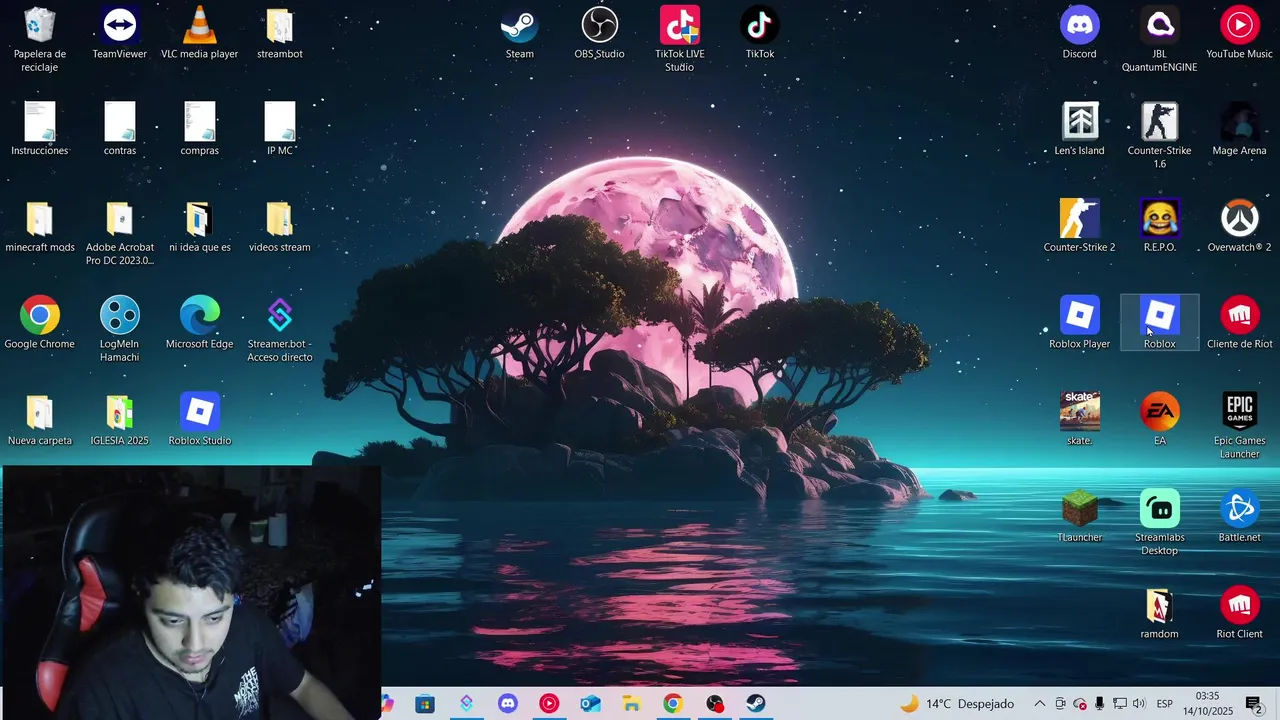
Task: Select LogMeIn Hamachi icon
Action: [120, 330]
